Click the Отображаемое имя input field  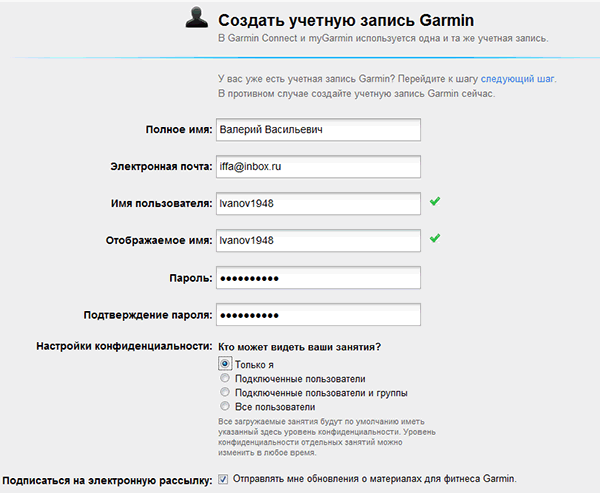[x=318, y=241]
